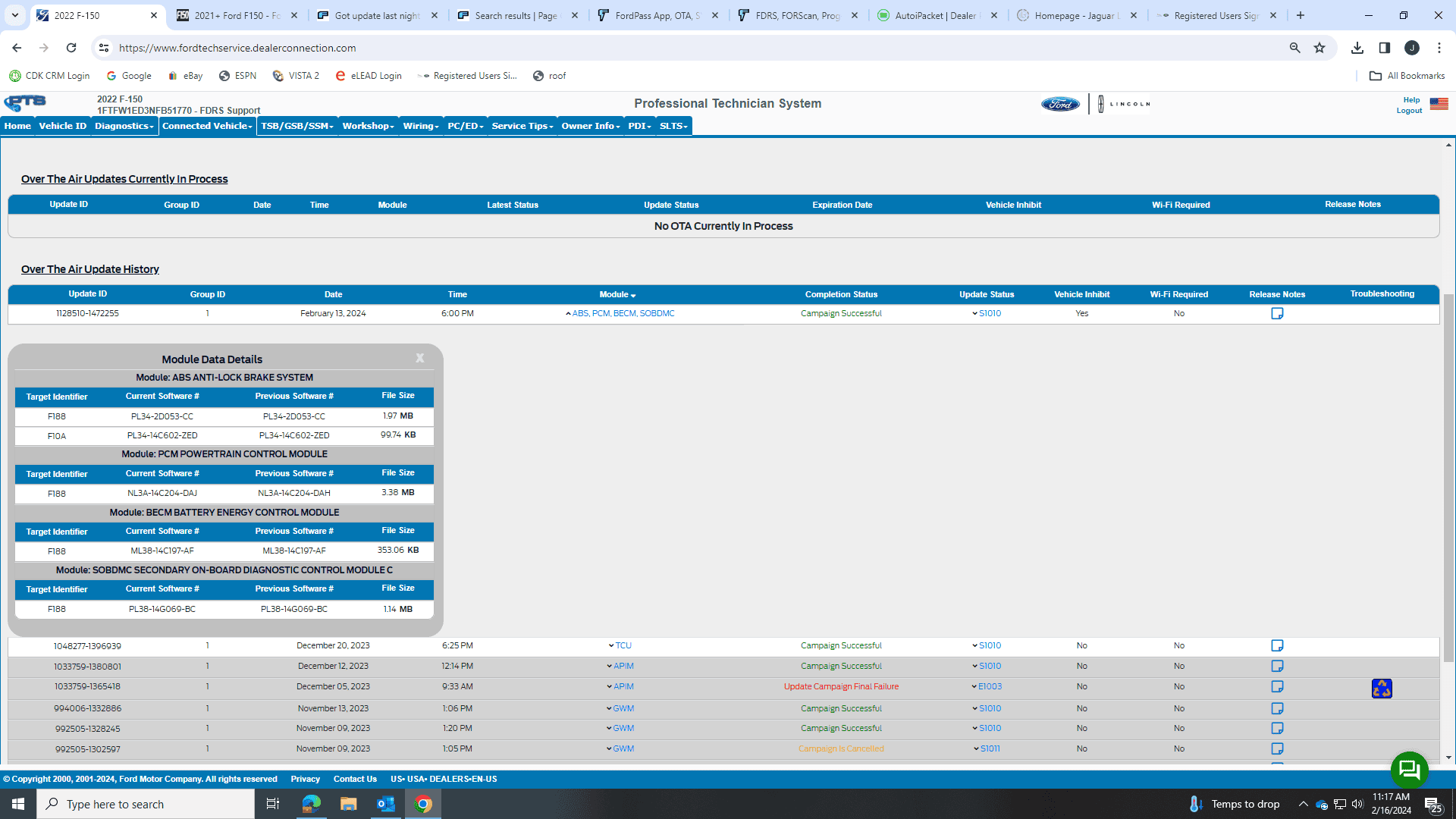Open the Contact Us footer link
The height and width of the screenshot is (819, 1456).
pyautogui.click(x=355, y=779)
